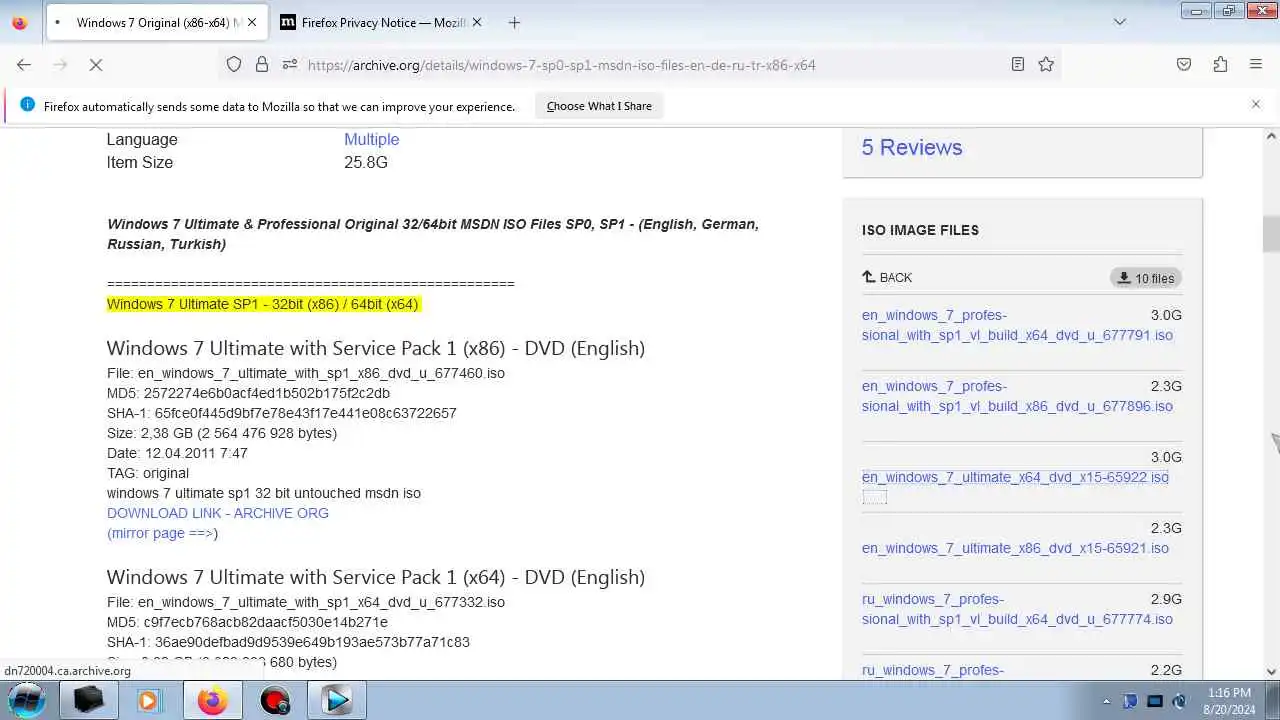Screen dimensions: 1280x720
Task: Open the Extensions puzzle icon
Action: 1220,64
